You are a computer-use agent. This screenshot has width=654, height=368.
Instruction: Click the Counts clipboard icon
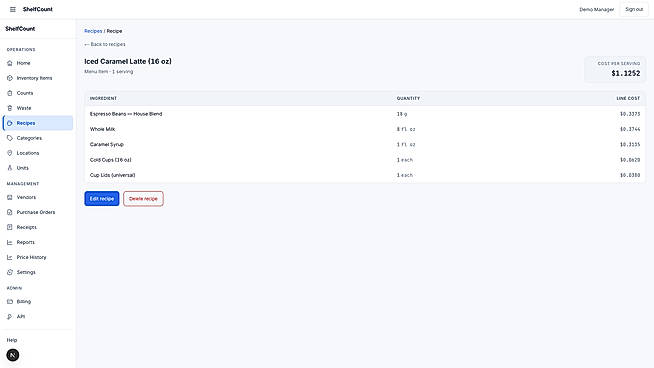[x=10, y=93]
